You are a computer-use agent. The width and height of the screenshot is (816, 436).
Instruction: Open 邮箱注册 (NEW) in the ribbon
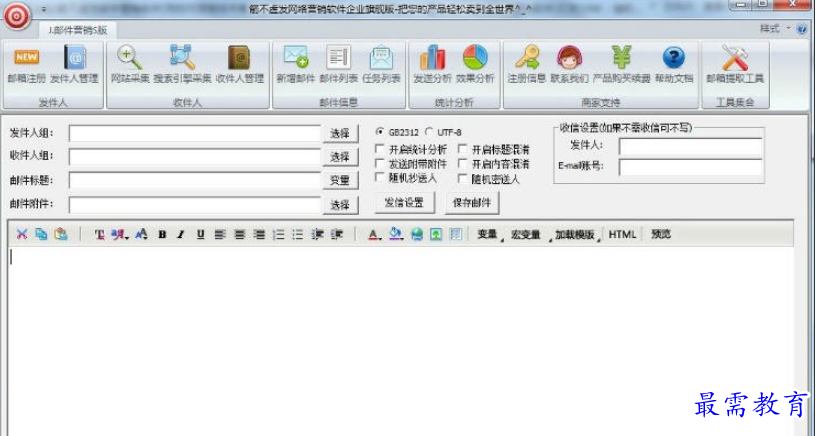[27, 65]
